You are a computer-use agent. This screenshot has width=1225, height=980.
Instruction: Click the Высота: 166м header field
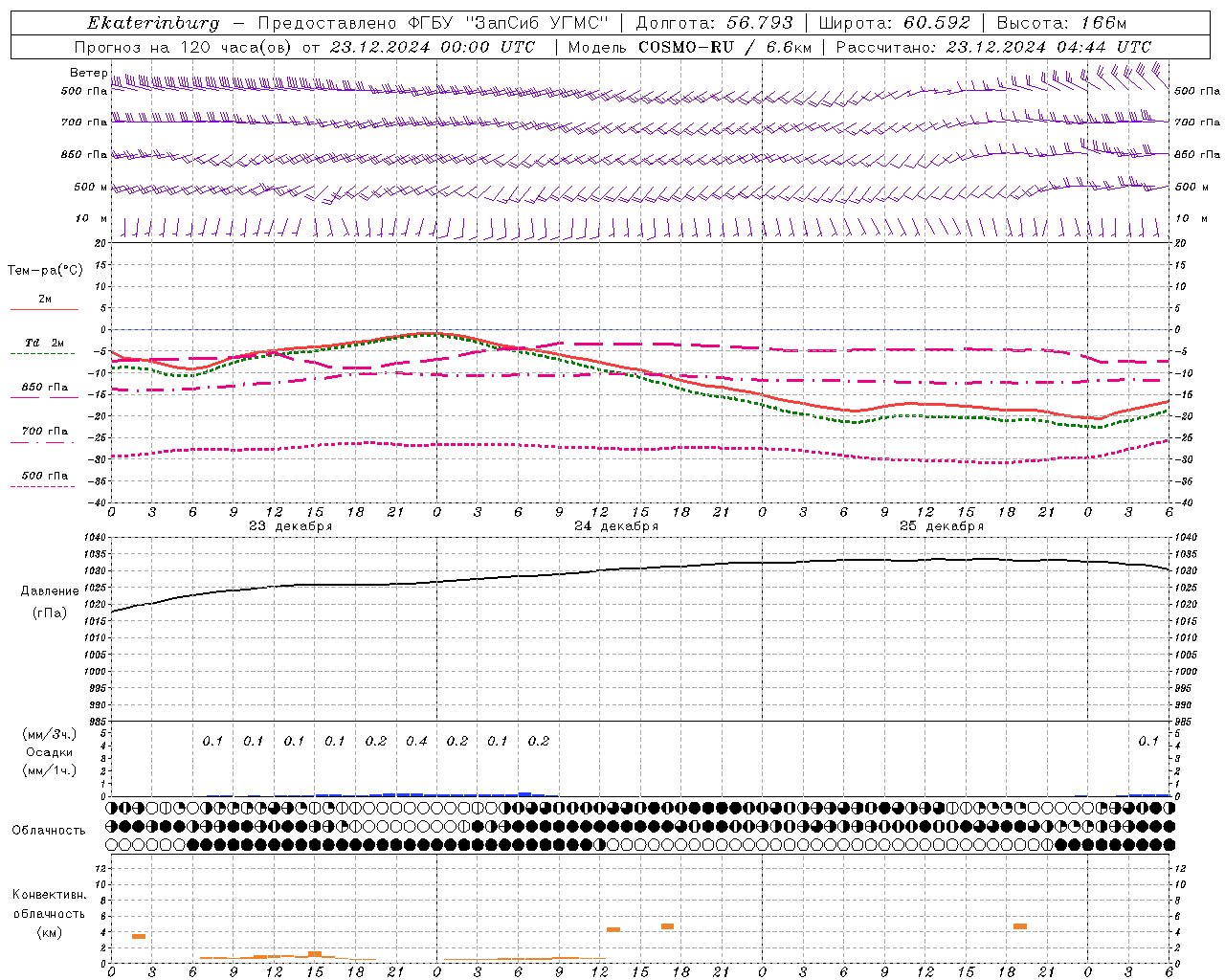(1061, 23)
